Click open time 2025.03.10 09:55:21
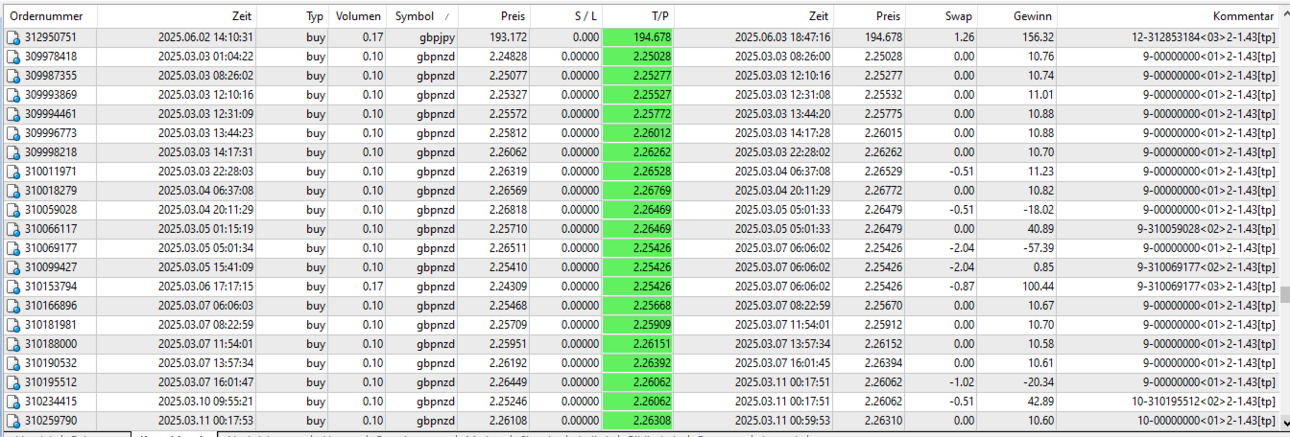 pyautogui.click(x=206, y=401)
